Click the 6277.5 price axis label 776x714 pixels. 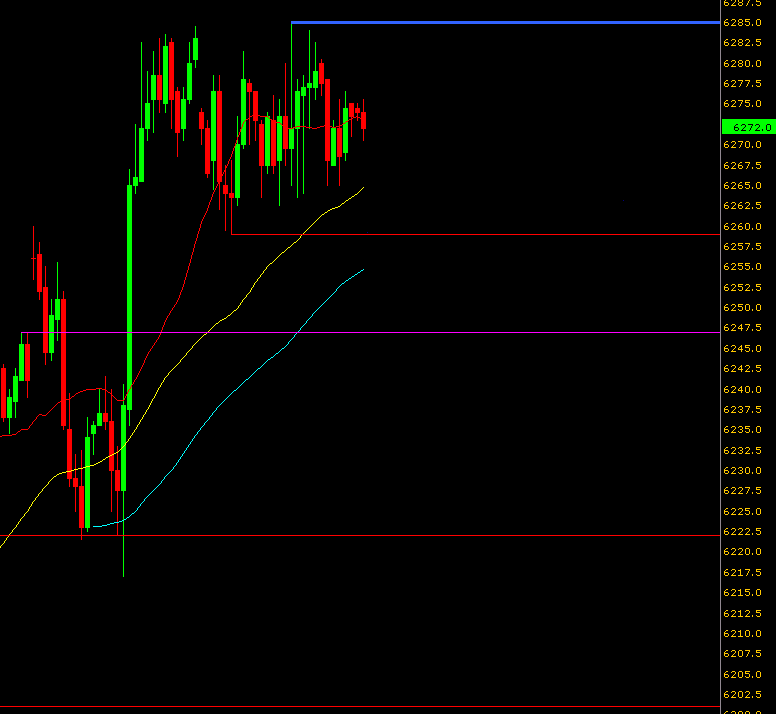tap(742, 84)
